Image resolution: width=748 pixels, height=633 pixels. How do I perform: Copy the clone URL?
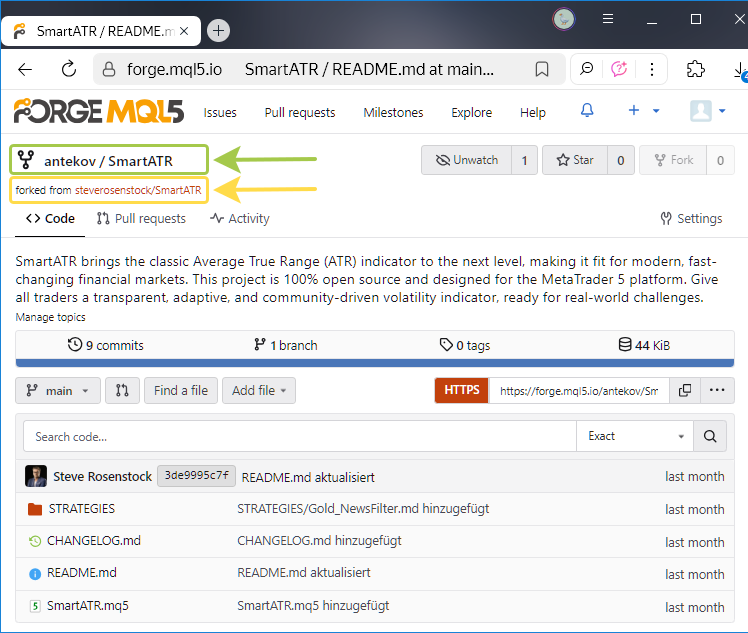click(x=685, y=391)
